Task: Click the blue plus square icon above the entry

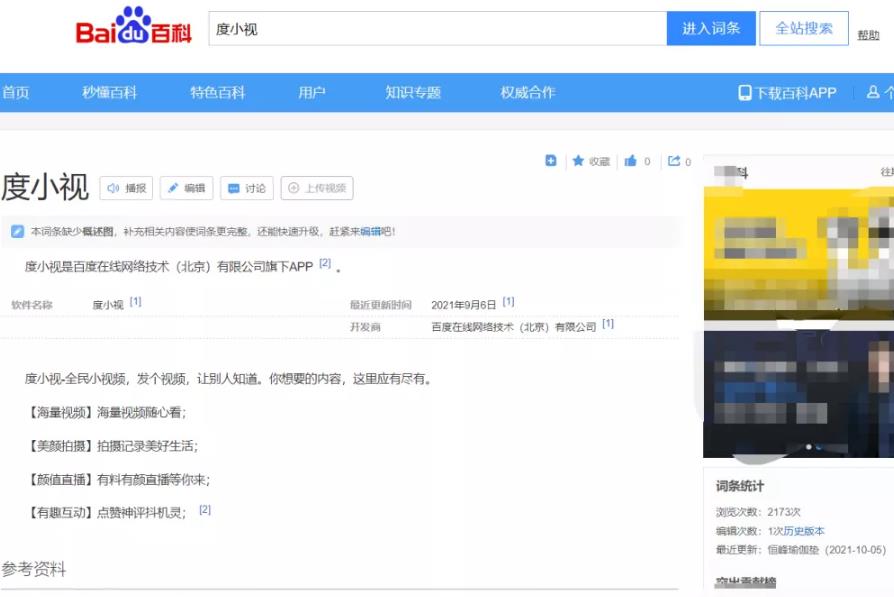Action: coord(551,160)
